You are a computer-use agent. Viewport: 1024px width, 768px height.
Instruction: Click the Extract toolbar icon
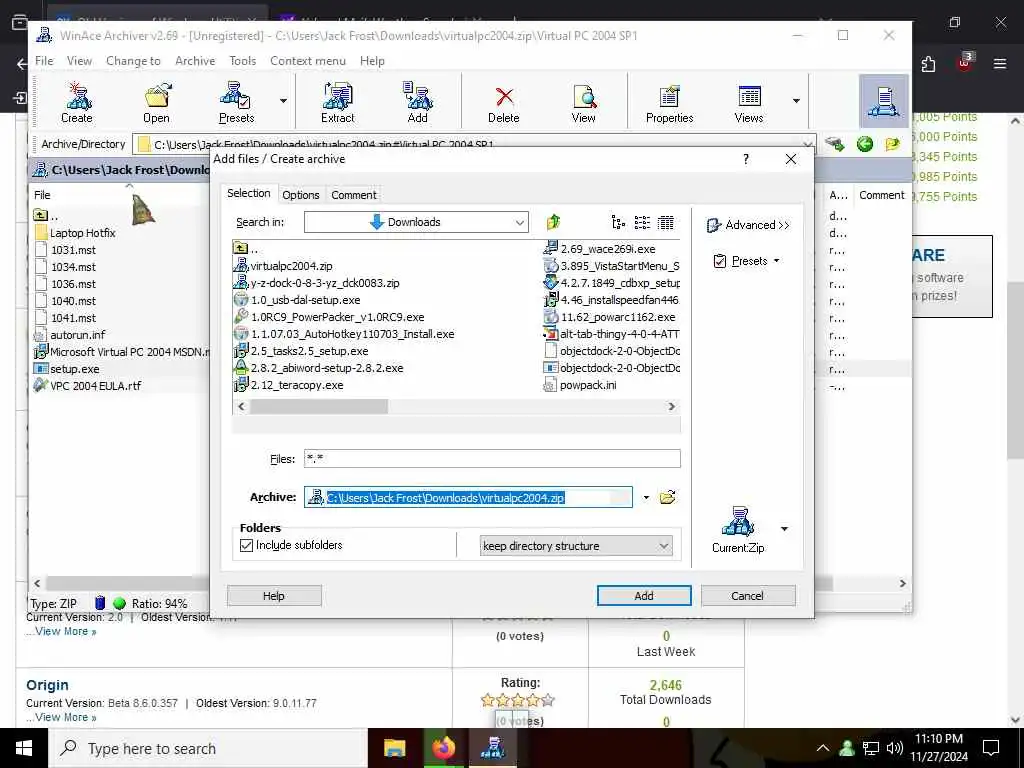pos(338,102)
